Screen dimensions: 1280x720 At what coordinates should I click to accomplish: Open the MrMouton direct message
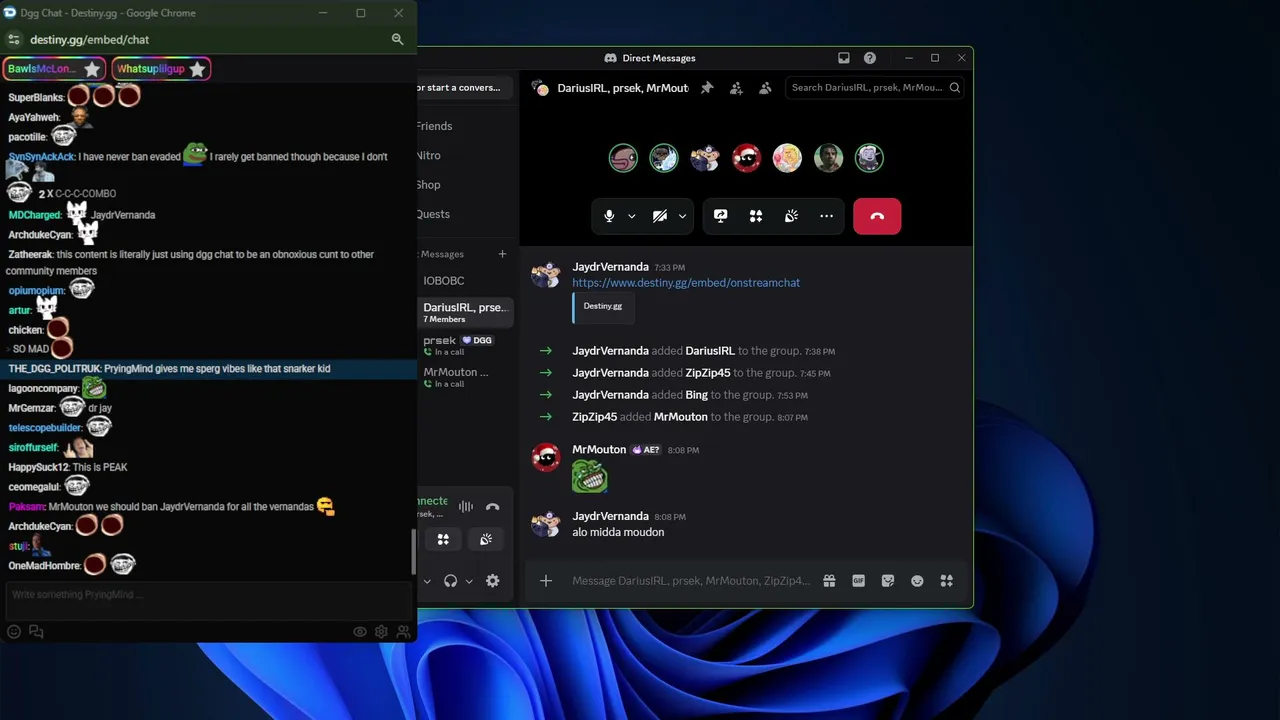pyautogui.click(x=465, y=377)
